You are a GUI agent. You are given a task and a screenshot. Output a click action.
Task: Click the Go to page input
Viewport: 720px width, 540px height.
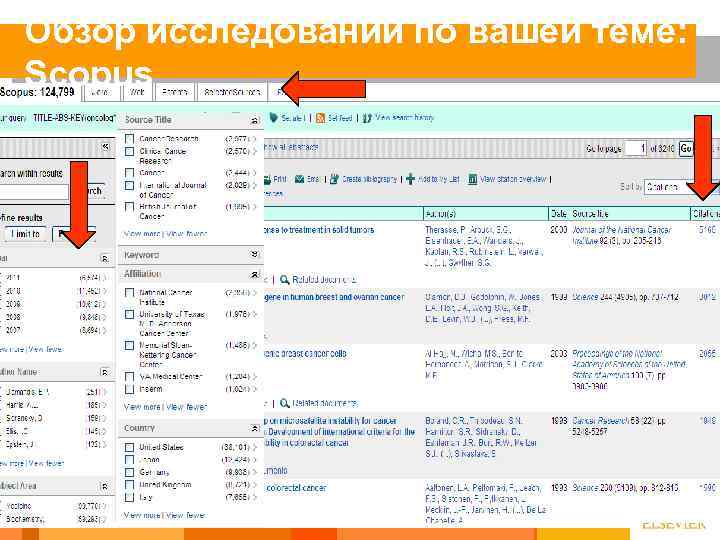point(636,148)
